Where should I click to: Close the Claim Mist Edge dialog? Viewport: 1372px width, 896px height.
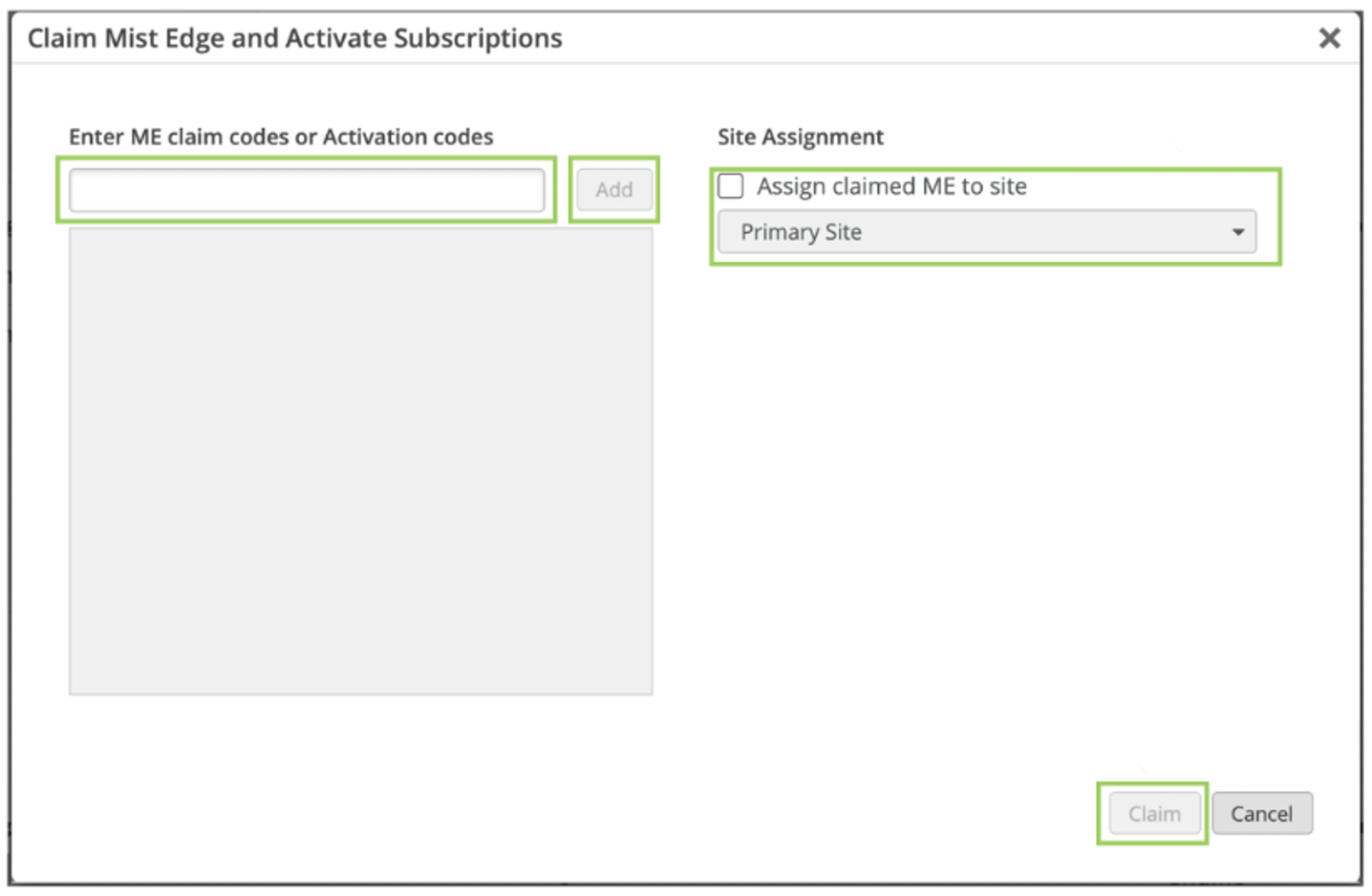1328,38
